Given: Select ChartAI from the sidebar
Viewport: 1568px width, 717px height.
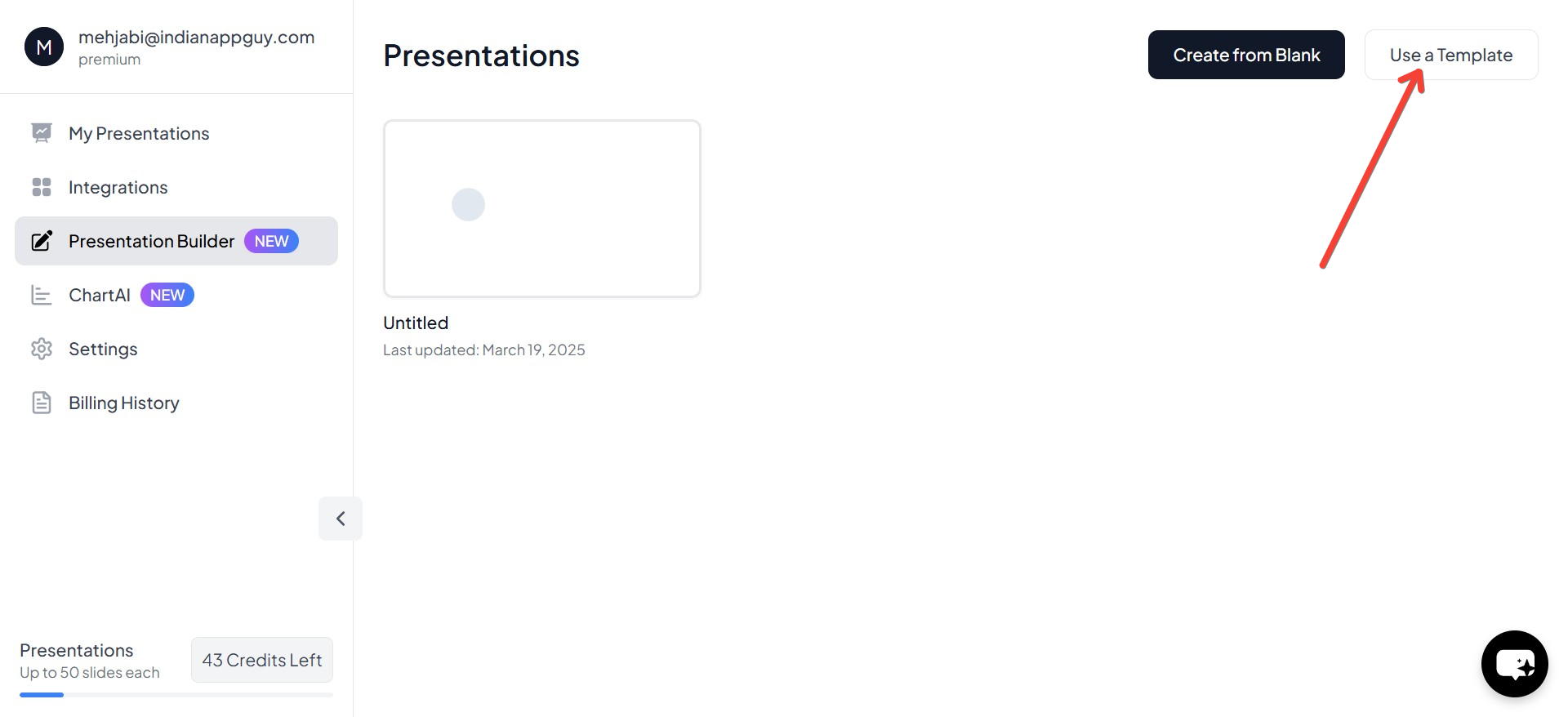Looking at the screenshot, I should pos(100,295).
